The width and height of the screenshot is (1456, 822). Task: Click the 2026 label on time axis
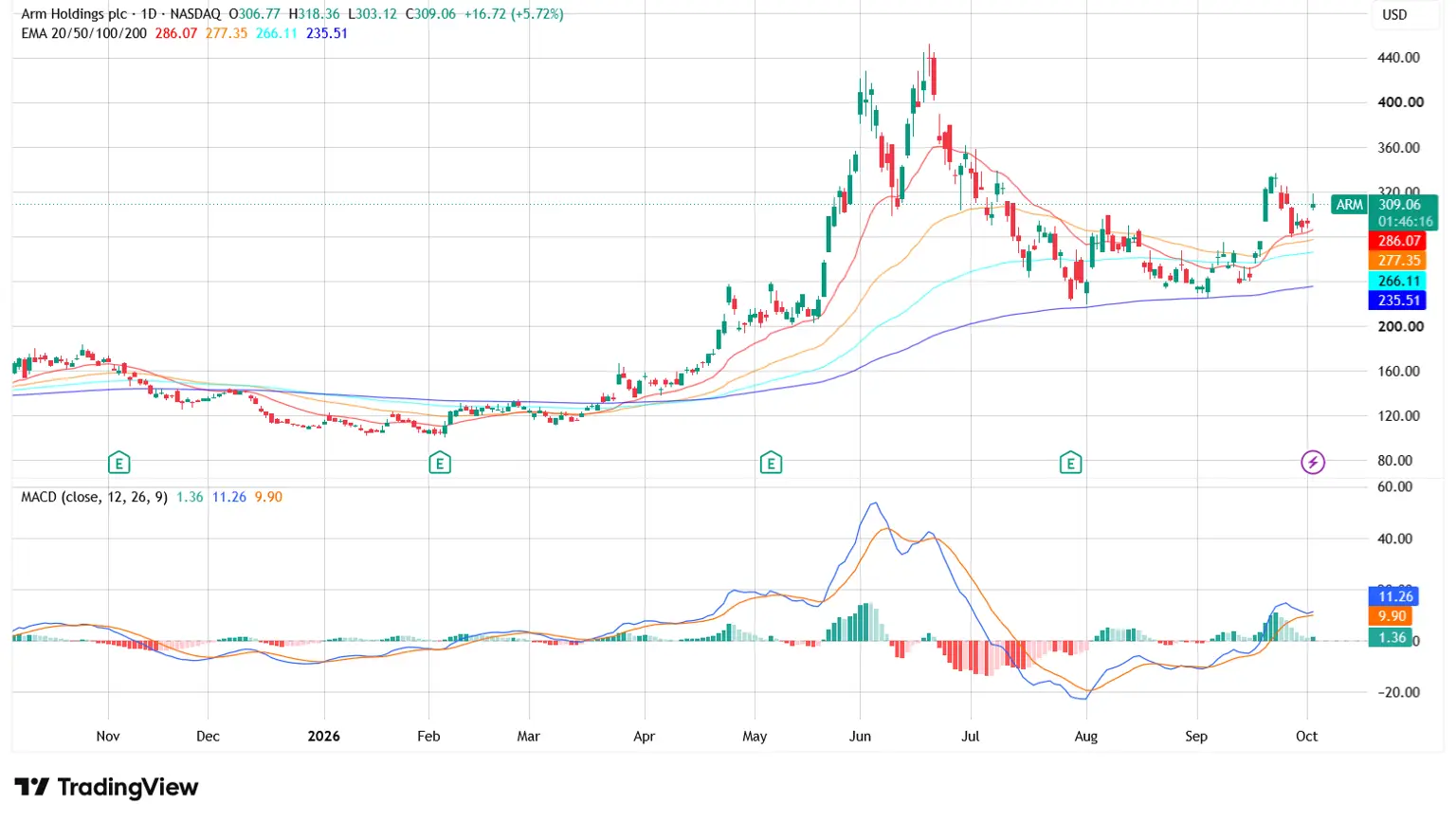pos(324,736)
